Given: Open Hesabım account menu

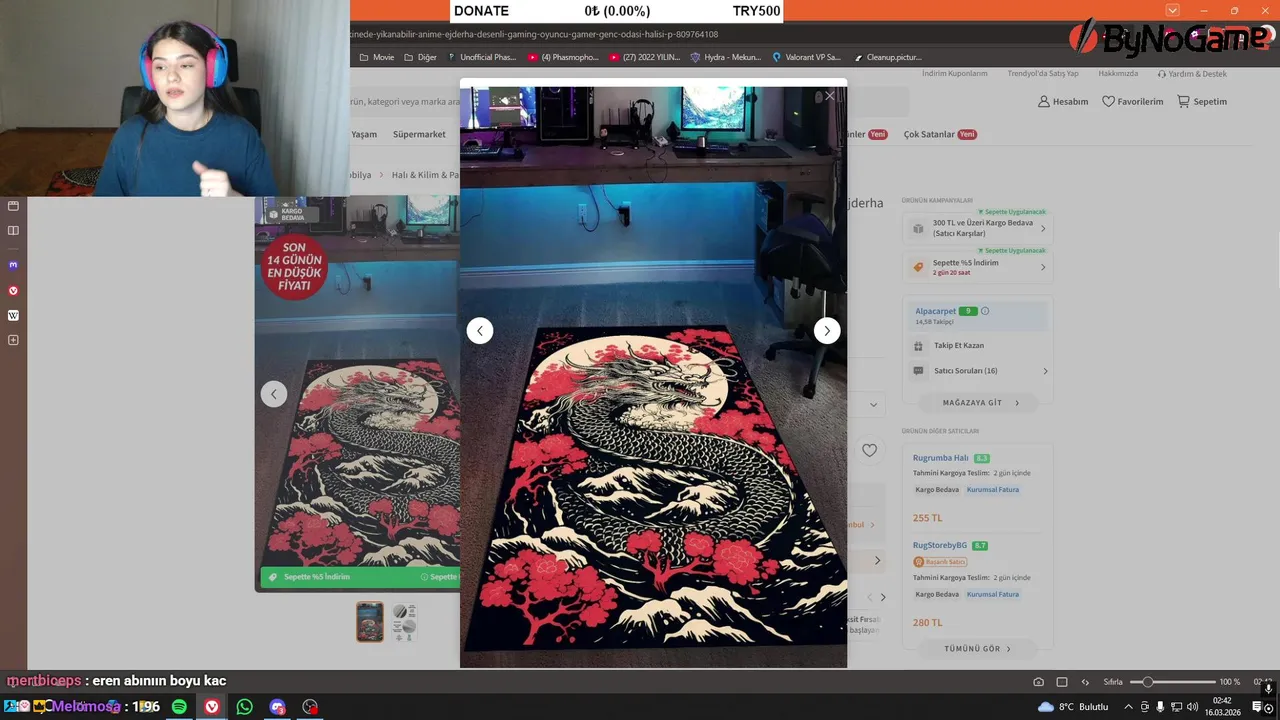Looking at the screenshot, I should [1063, 101].
